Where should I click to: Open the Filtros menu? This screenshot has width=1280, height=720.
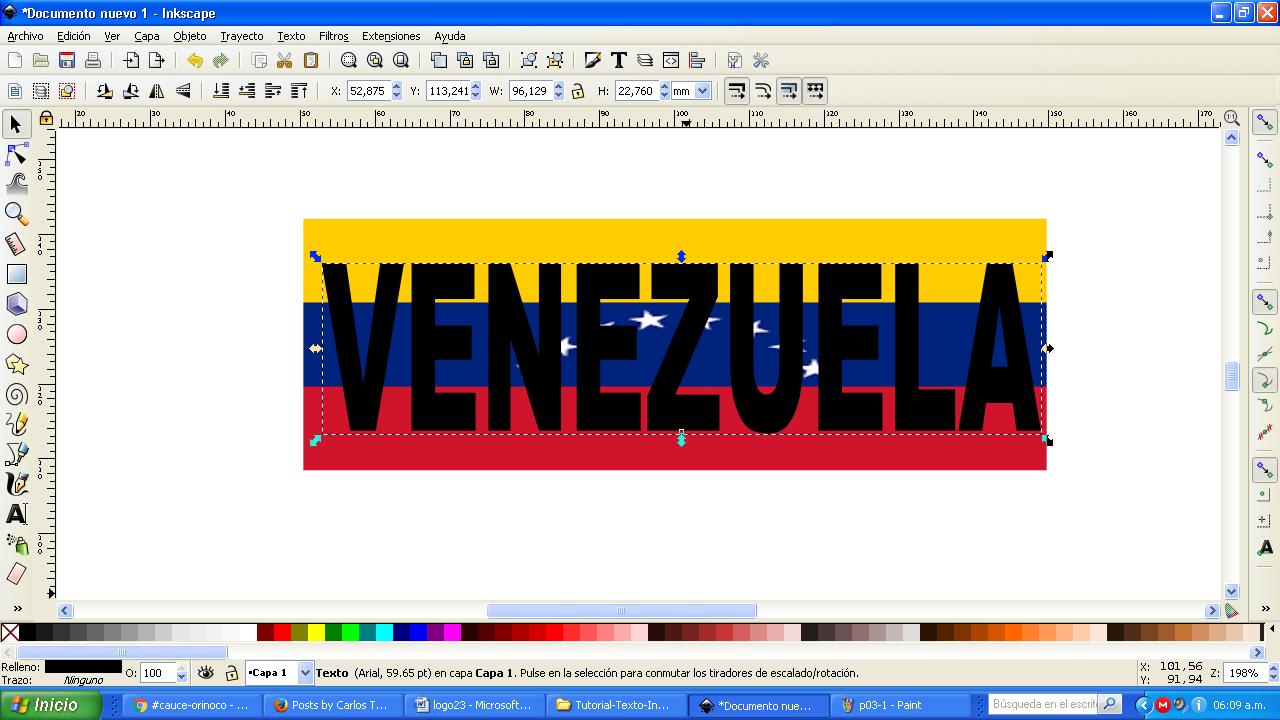[334, 36]
